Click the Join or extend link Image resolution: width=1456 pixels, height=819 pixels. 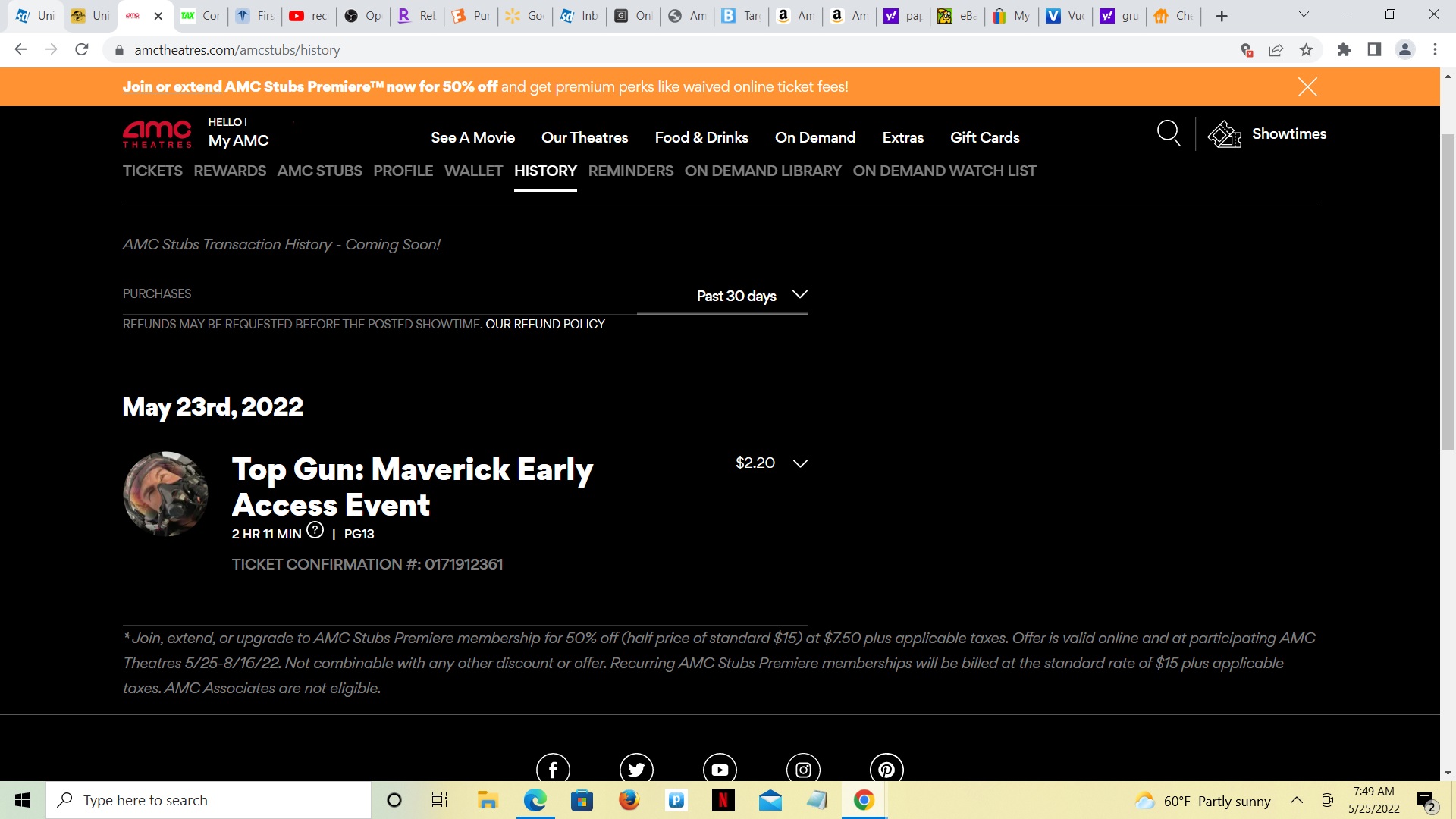tap(172, 86)
